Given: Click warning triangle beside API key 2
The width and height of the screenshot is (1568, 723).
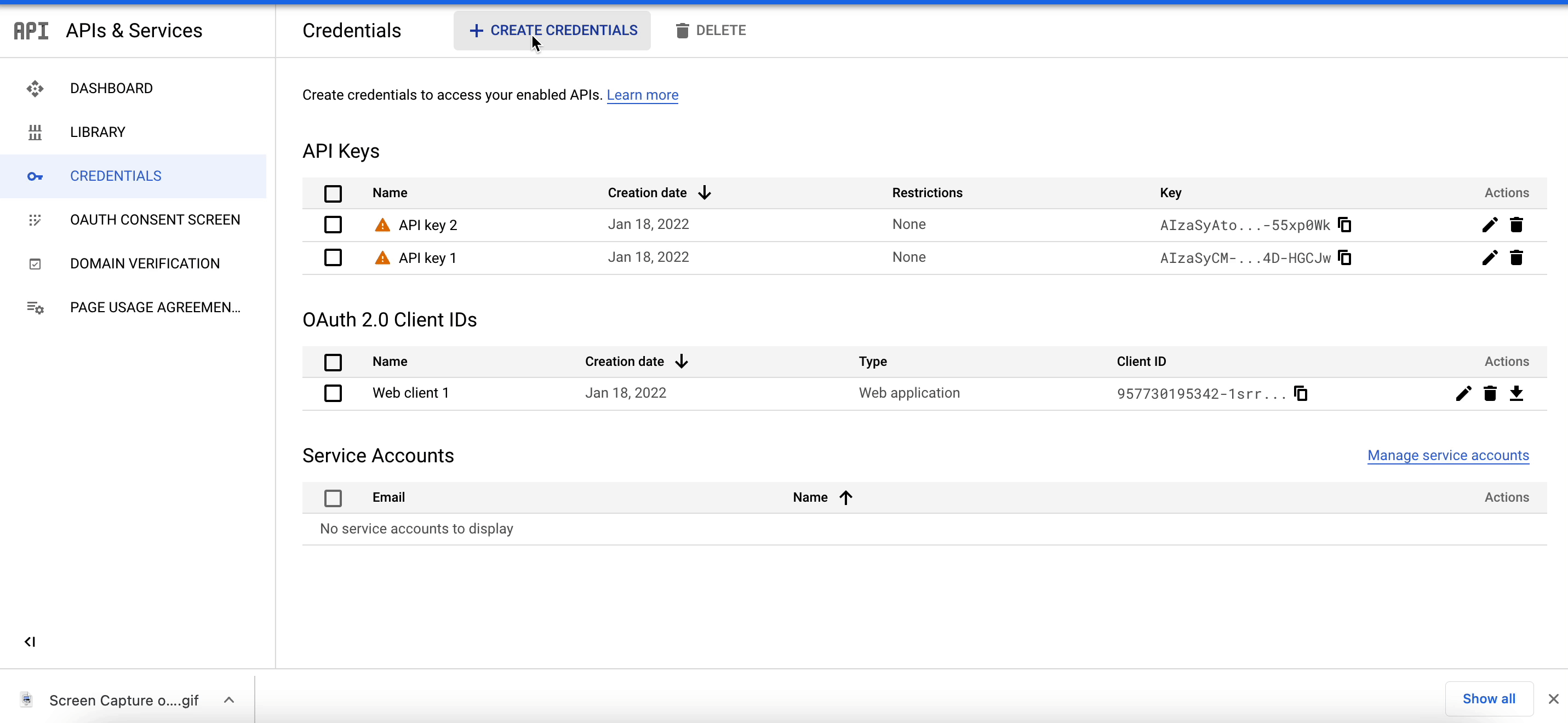Looking at the screenshot, I should 382,225.
